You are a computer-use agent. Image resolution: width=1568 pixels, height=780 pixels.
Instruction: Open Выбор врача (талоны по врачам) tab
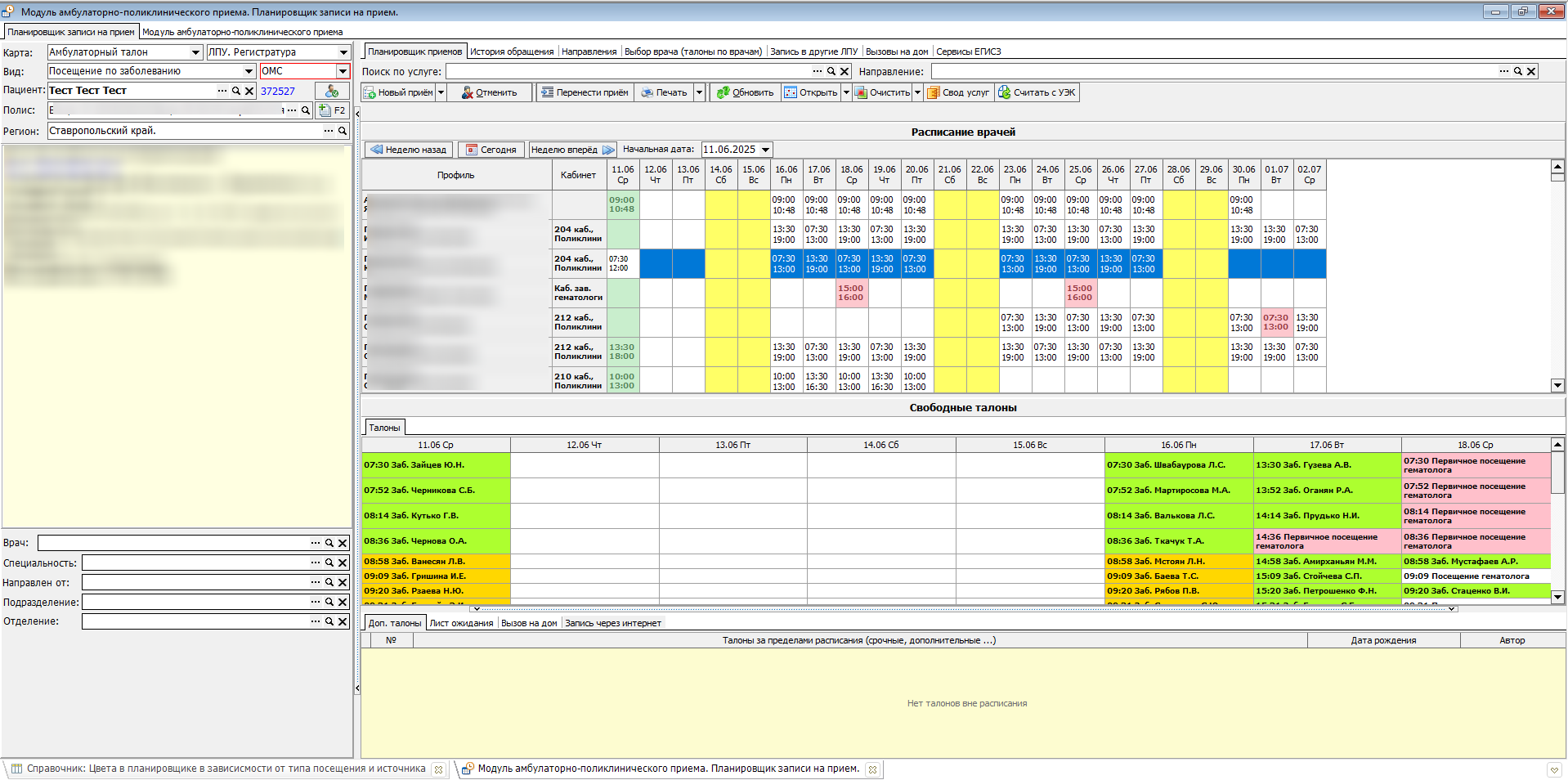click(693, 52)
